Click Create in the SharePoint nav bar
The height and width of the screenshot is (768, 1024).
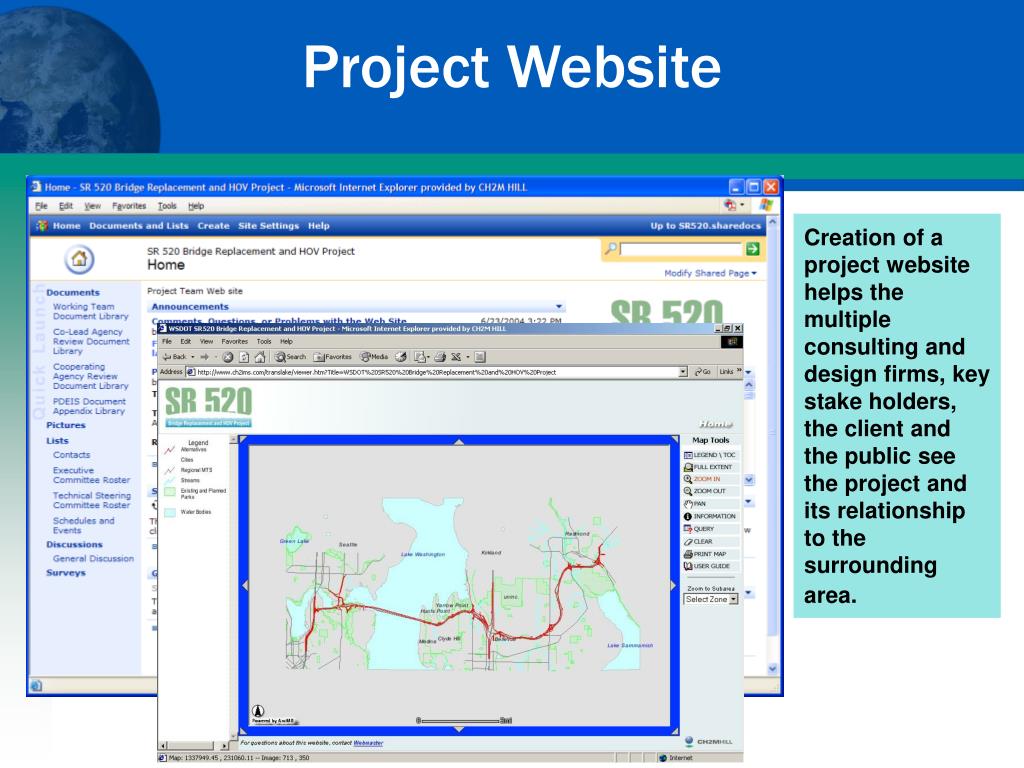pyautogui.click(x=214, y=226)
